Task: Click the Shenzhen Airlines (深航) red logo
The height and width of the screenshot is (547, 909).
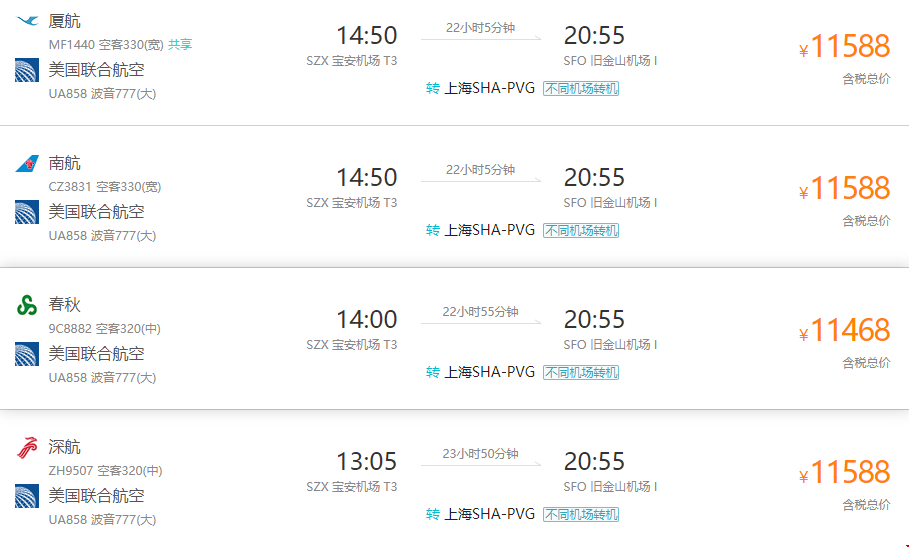Action: point(27,447)
